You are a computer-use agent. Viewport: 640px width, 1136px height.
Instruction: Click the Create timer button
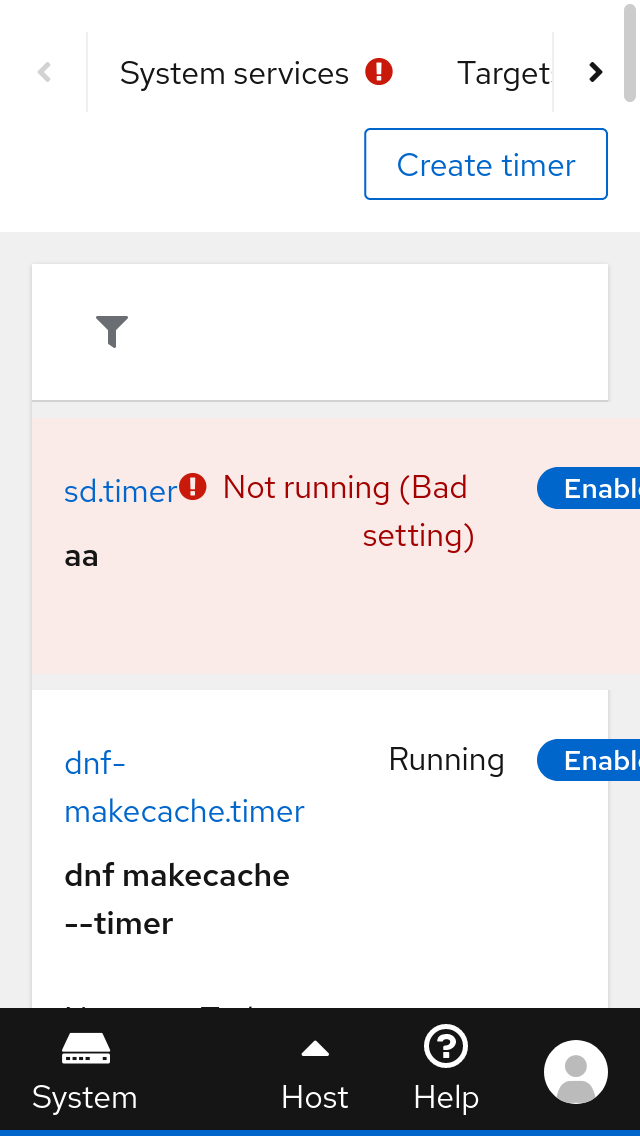[485, 164]
